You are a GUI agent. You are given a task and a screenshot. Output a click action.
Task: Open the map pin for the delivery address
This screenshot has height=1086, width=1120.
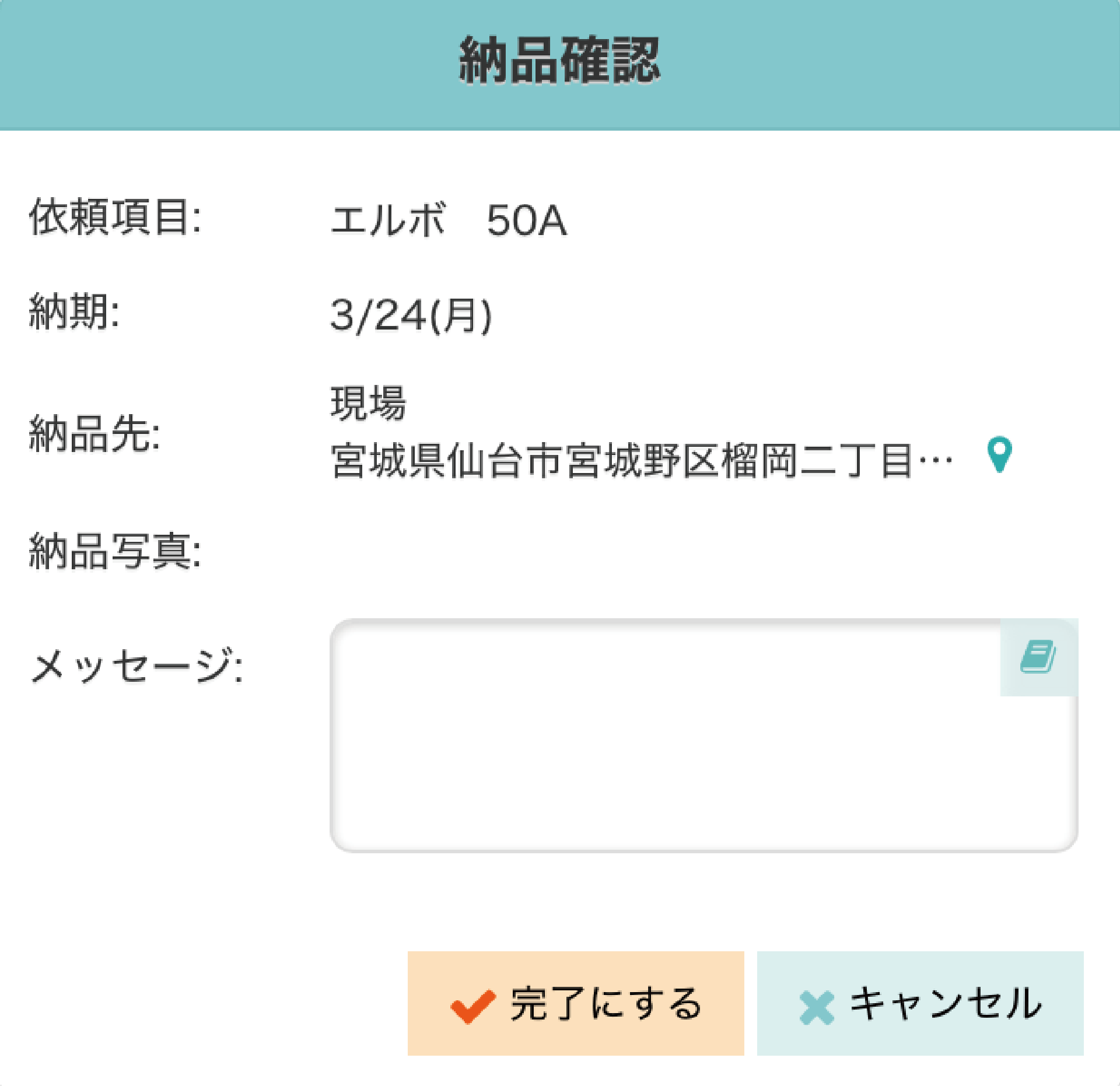coord(999,455)
